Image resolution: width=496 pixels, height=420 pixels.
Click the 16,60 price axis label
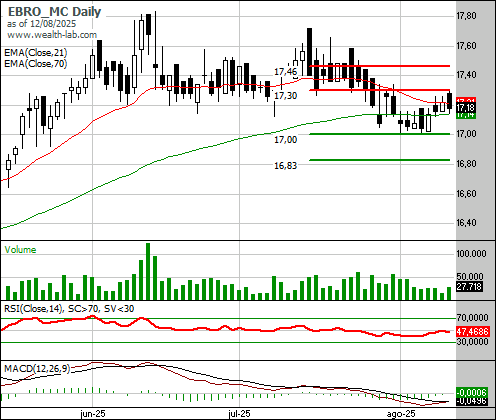466,193
